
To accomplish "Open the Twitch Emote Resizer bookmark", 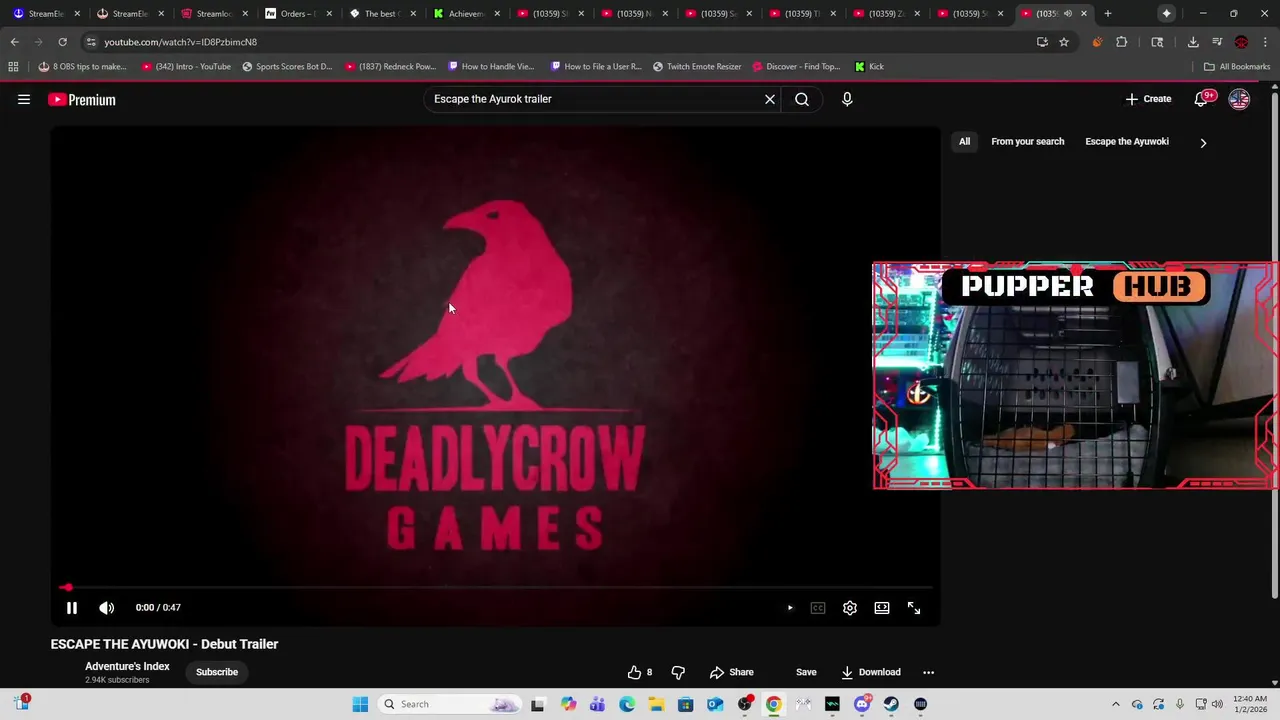I will (697, 66).
